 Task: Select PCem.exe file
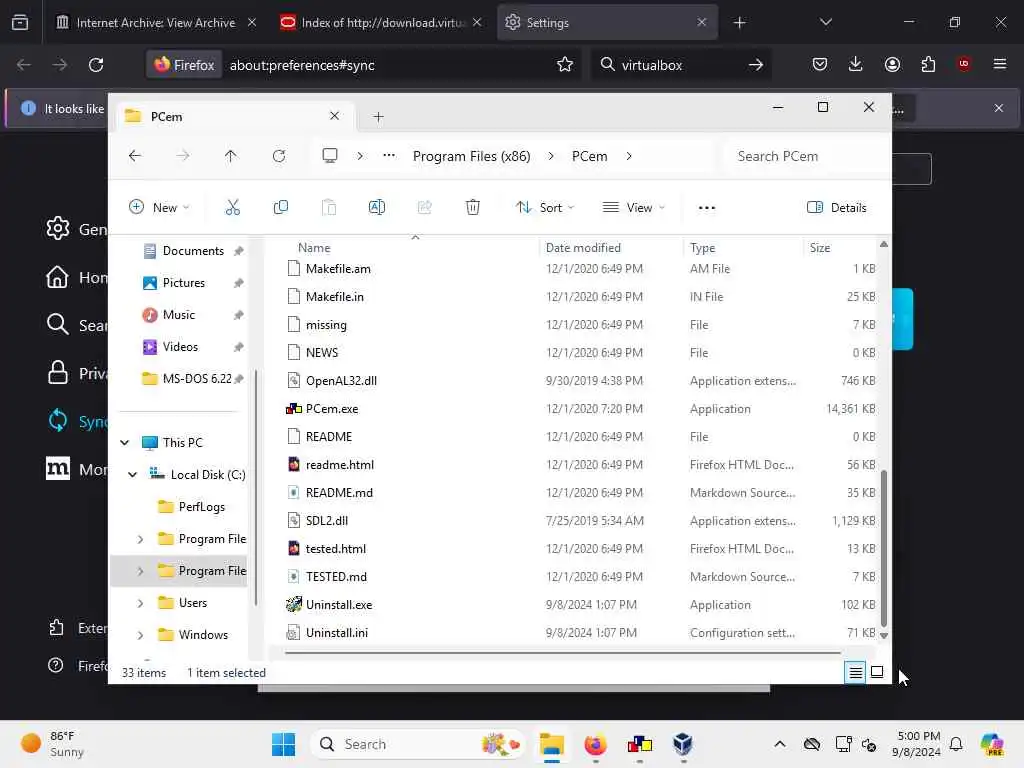tap(332, 409)
